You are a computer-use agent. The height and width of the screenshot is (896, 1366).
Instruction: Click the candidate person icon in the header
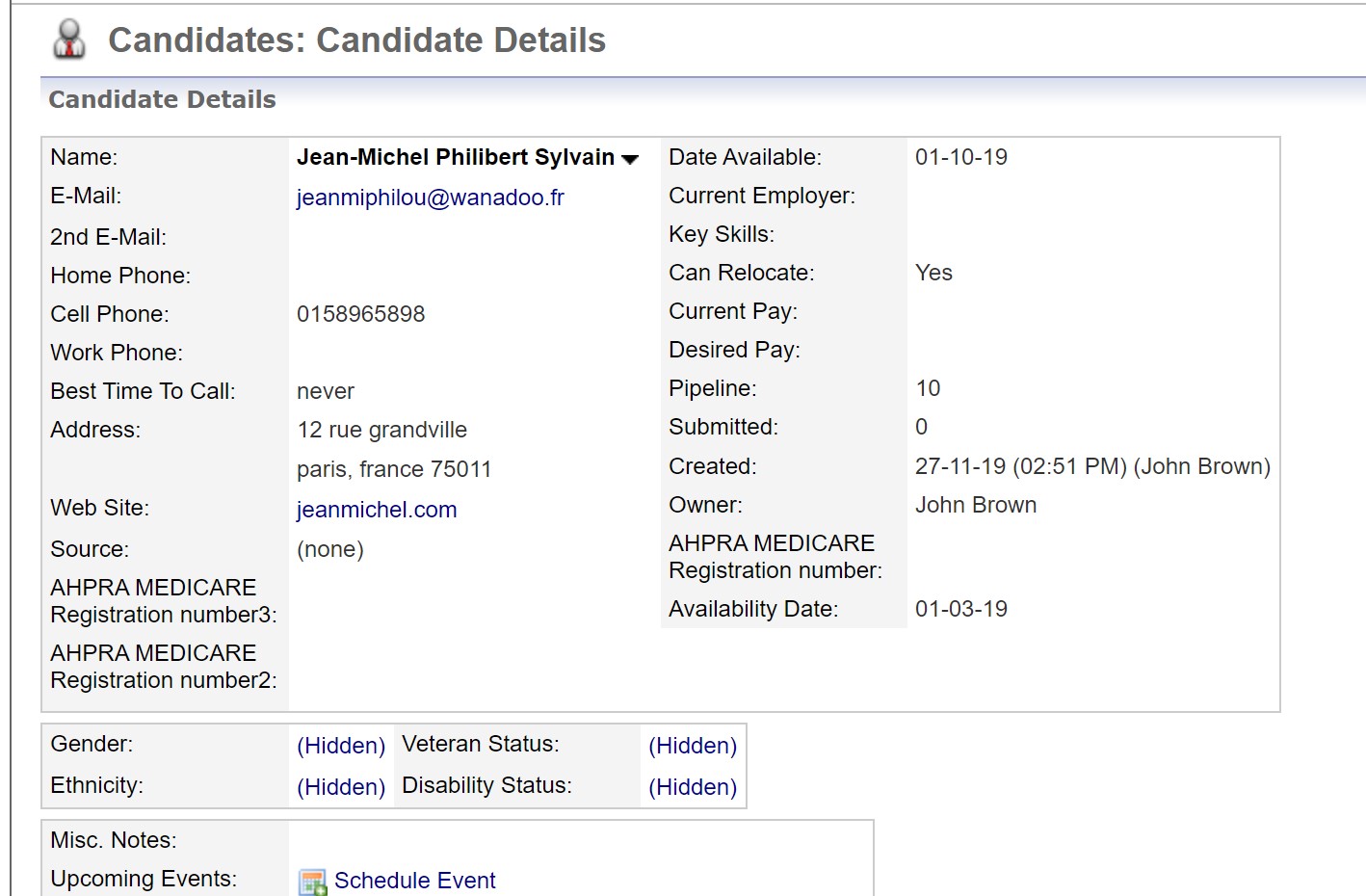coord(69,40)
